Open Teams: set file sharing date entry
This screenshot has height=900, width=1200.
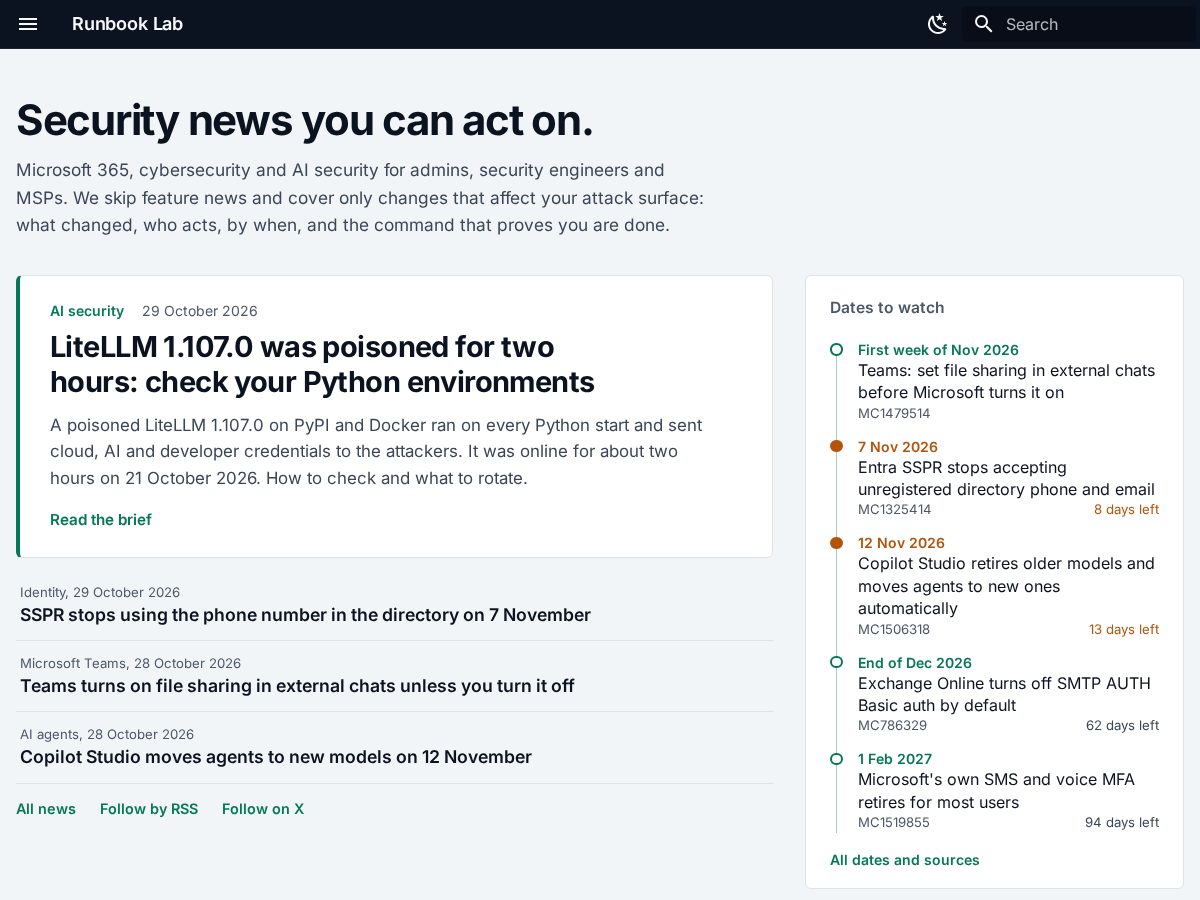click(1006, 381)
